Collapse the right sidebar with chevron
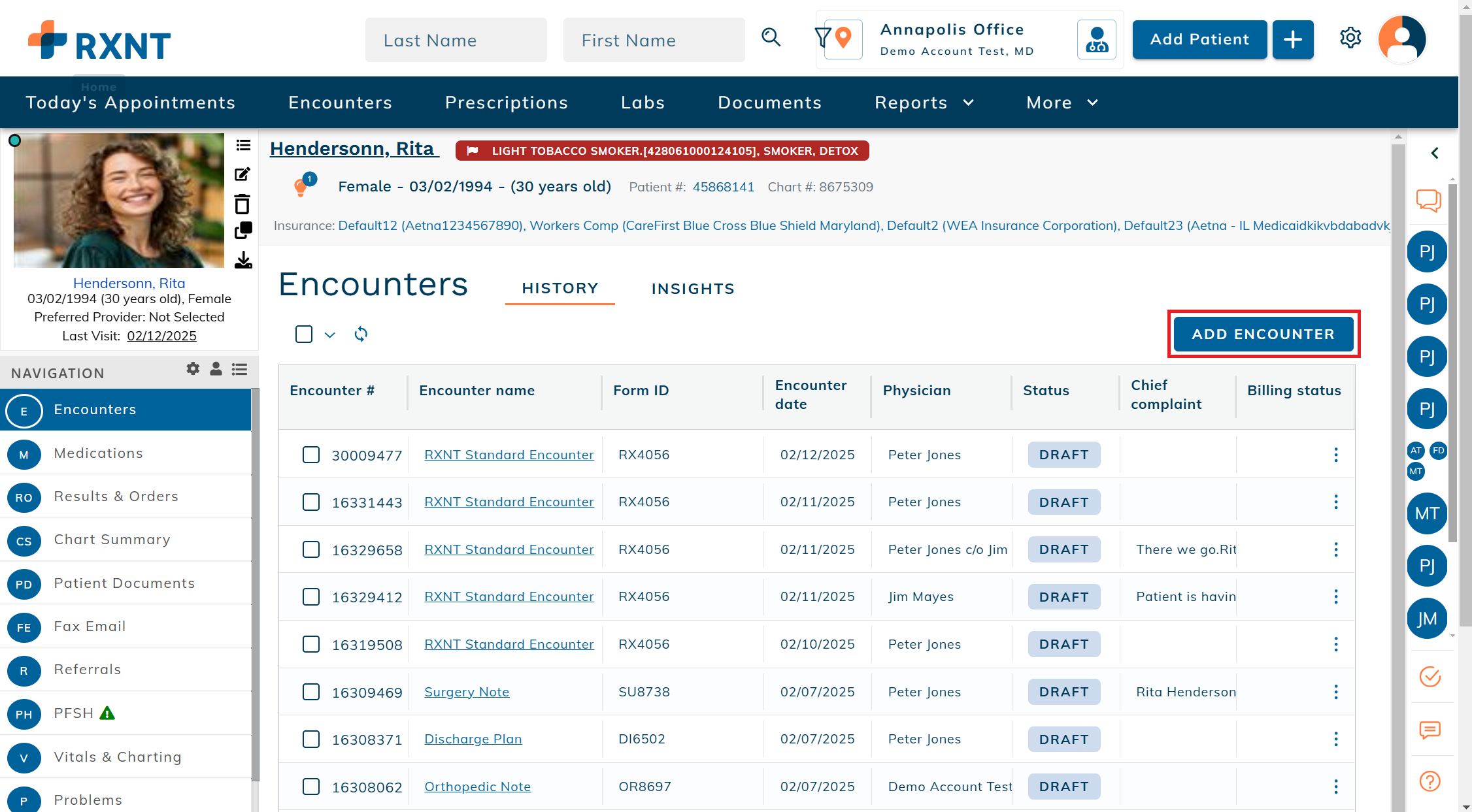Viewport: 1472px width, 812px height. [1435, 153]
